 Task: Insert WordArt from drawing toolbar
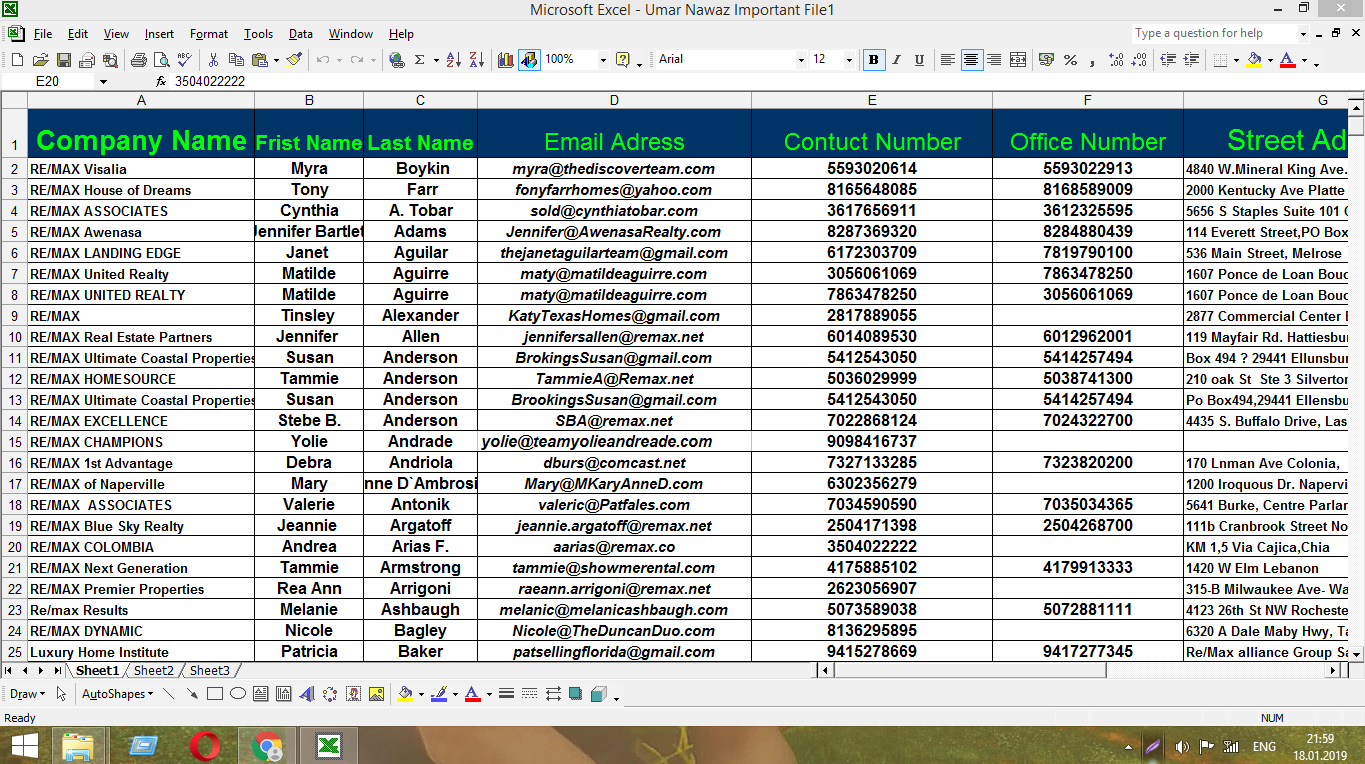pos(306,694)
